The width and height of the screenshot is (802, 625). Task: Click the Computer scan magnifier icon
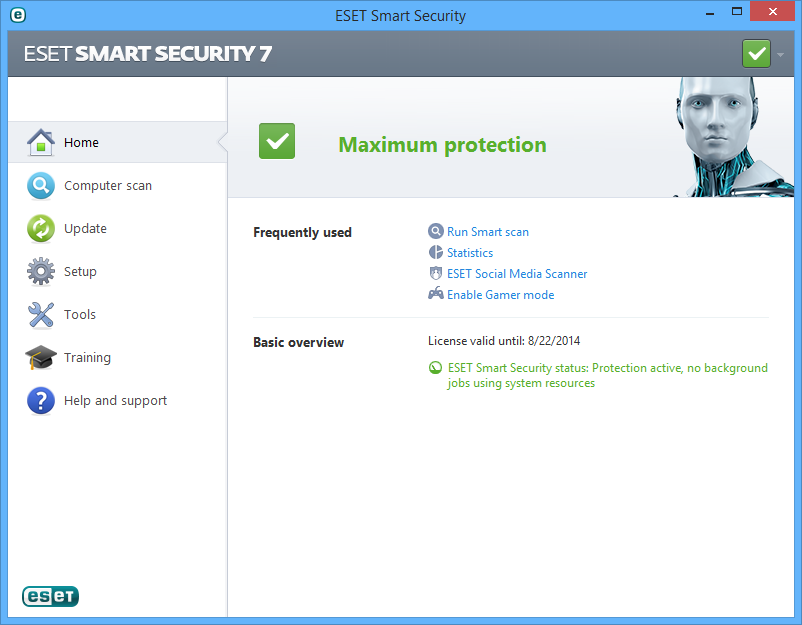pyautogui.click(x=40, y=186)
